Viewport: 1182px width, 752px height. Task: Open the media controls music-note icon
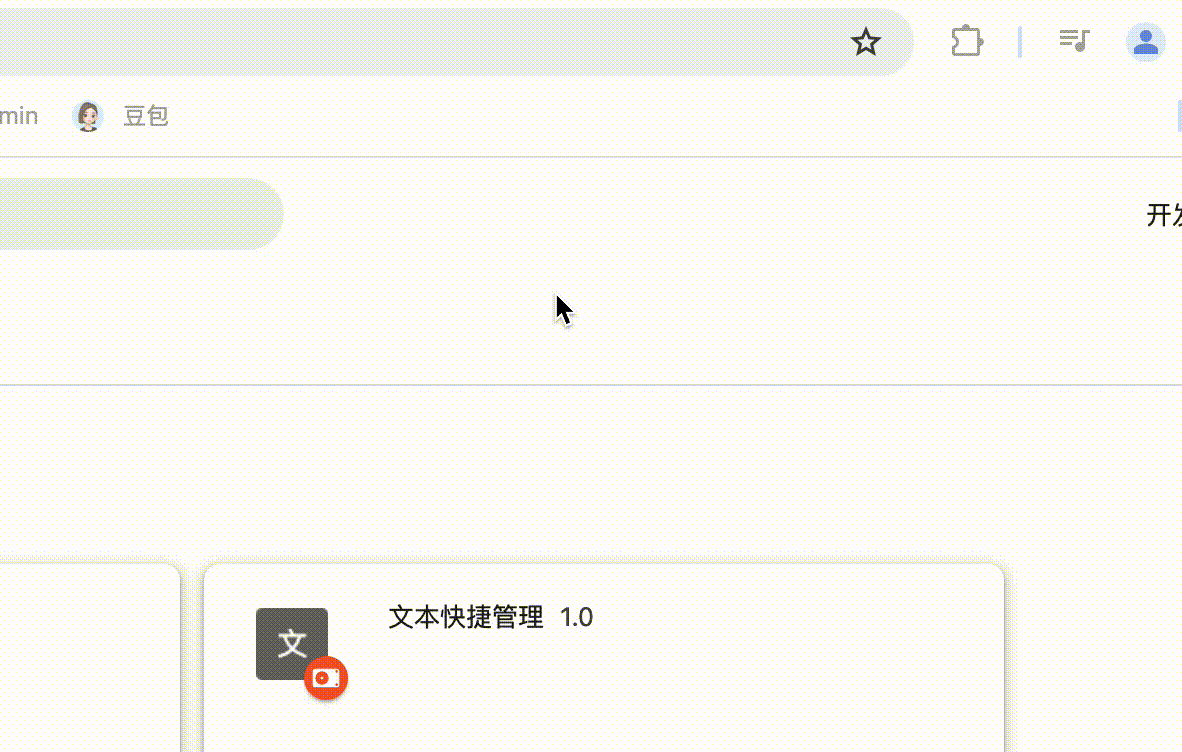click(1073, 41)
